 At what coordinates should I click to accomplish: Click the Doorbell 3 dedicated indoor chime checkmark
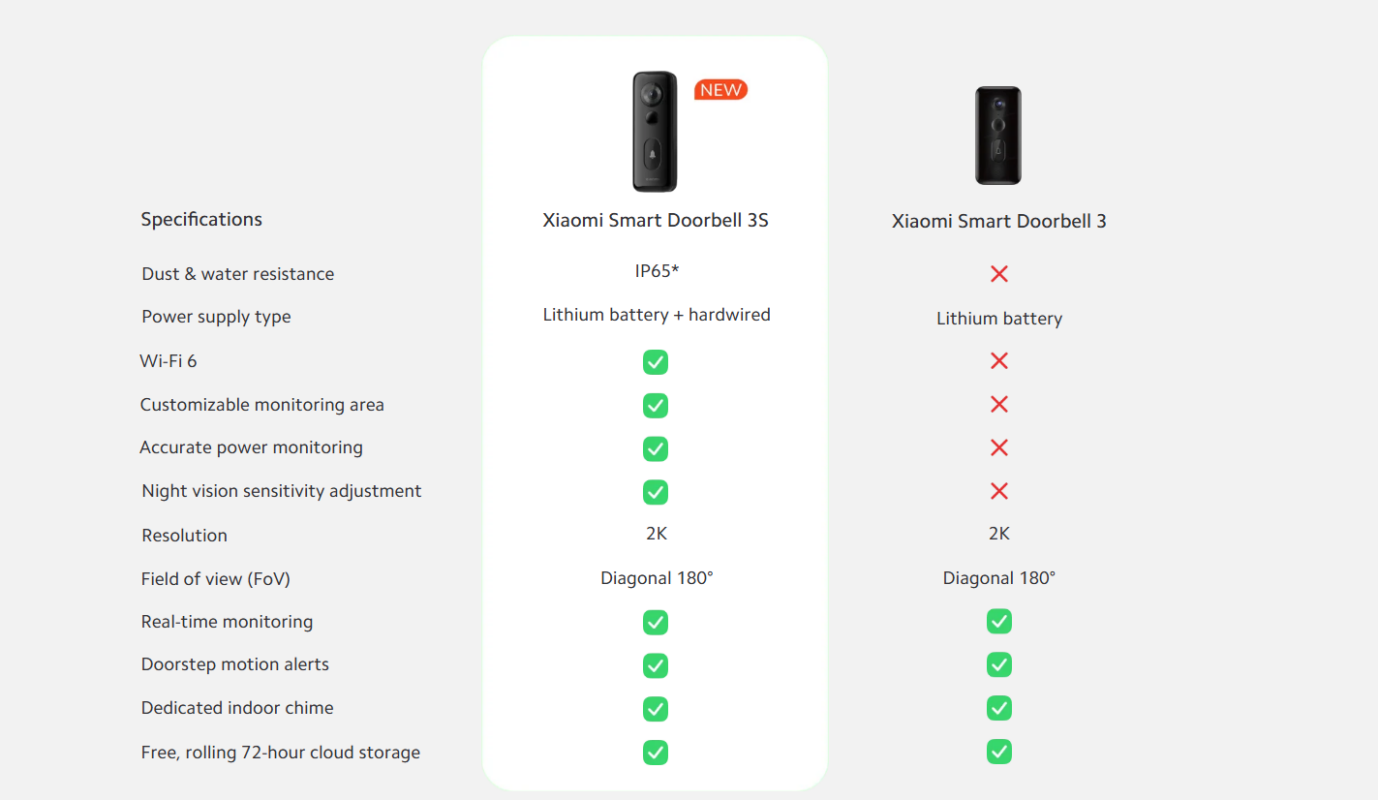pyautogui.click(x=999, y=708)
